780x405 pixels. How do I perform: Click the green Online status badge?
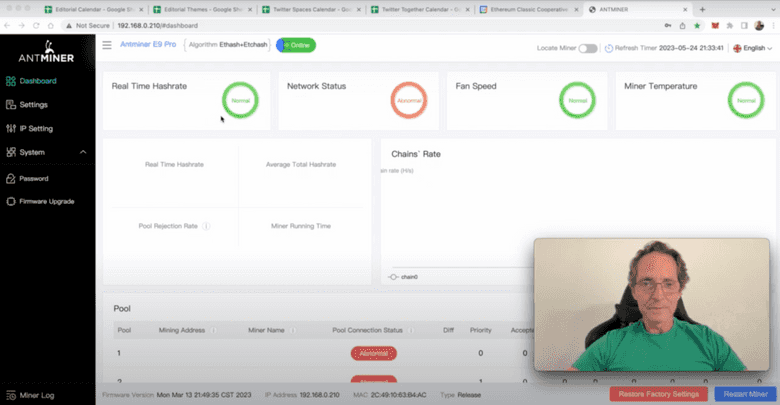point(296,45)
